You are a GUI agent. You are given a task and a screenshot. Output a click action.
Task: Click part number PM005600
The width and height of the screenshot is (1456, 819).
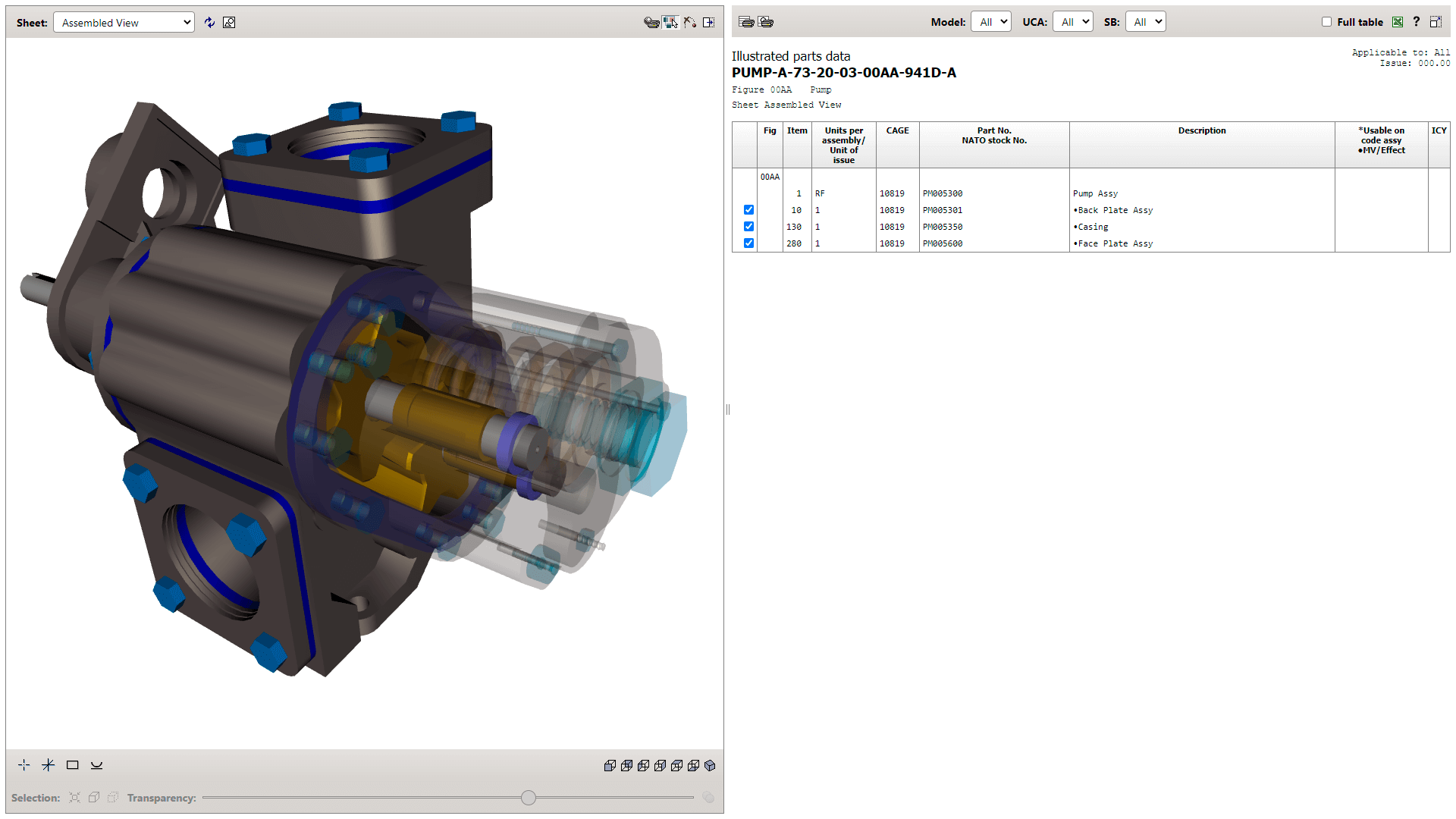point(943,243)
